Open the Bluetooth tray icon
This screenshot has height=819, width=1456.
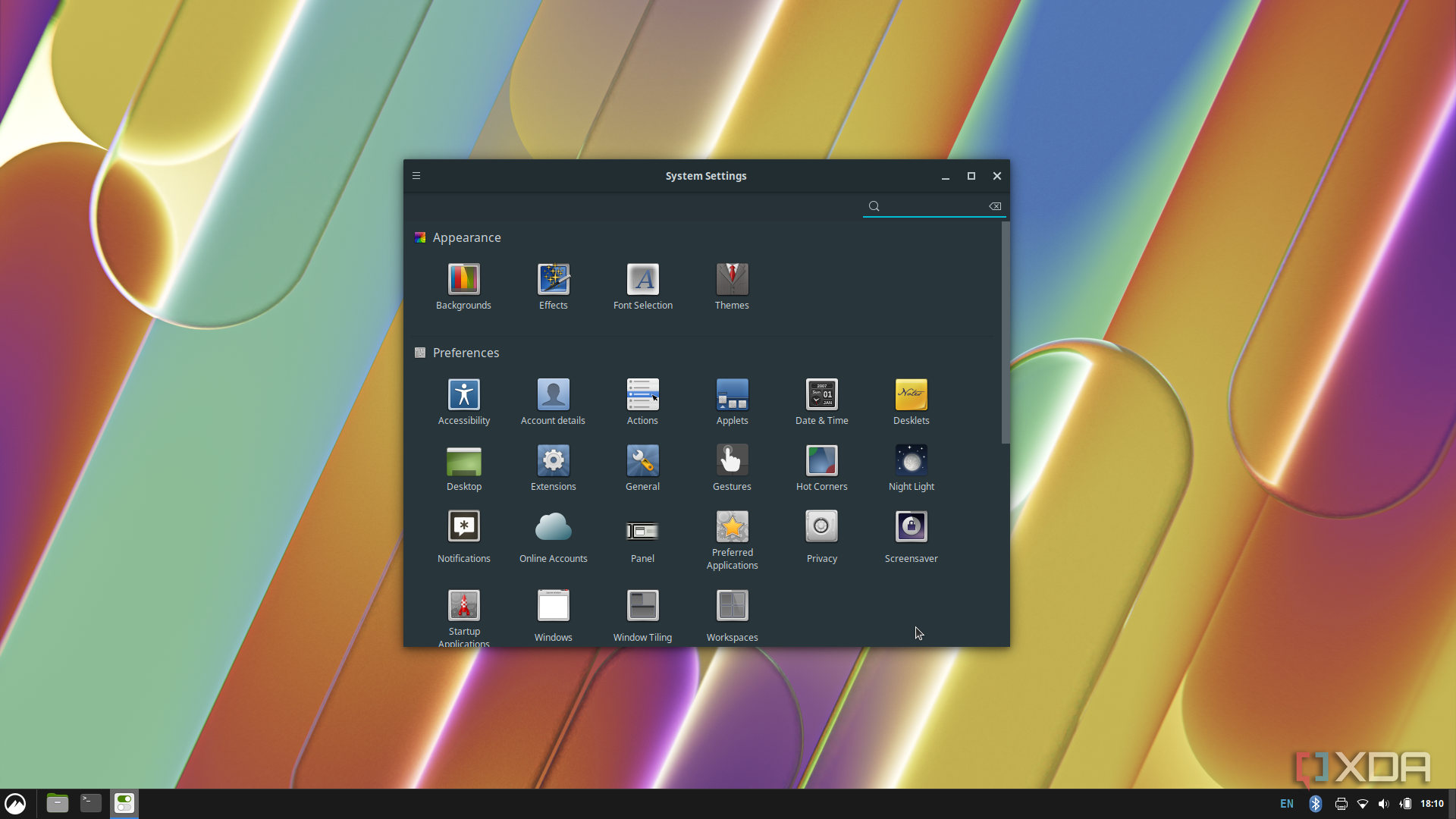click(1316, 804)
